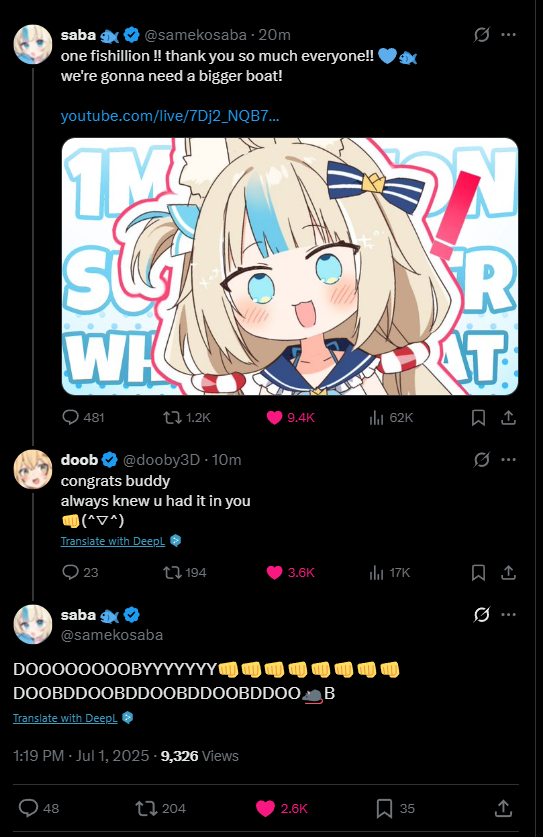
Task: Open more options on saba's DOOBY reply
Action: pyautogui.click(x=508, y=614)
